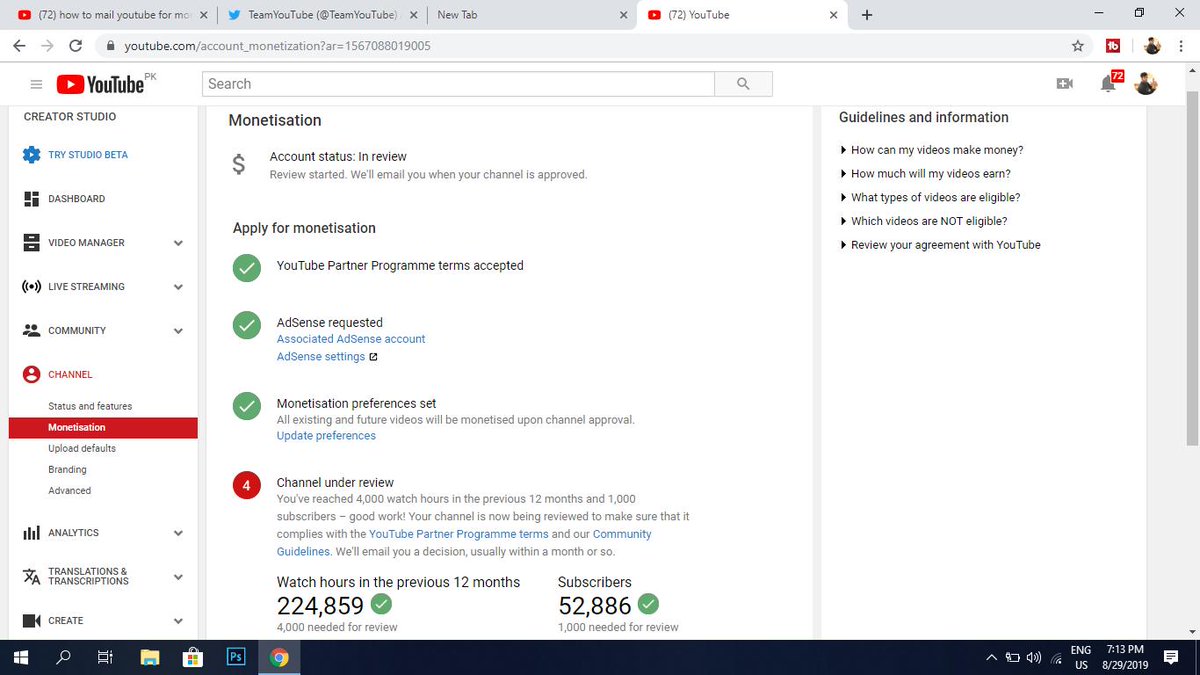Open the YouTube account avatar menu
Viewport: 1200px width, 675px height.
pos(1147,84)
